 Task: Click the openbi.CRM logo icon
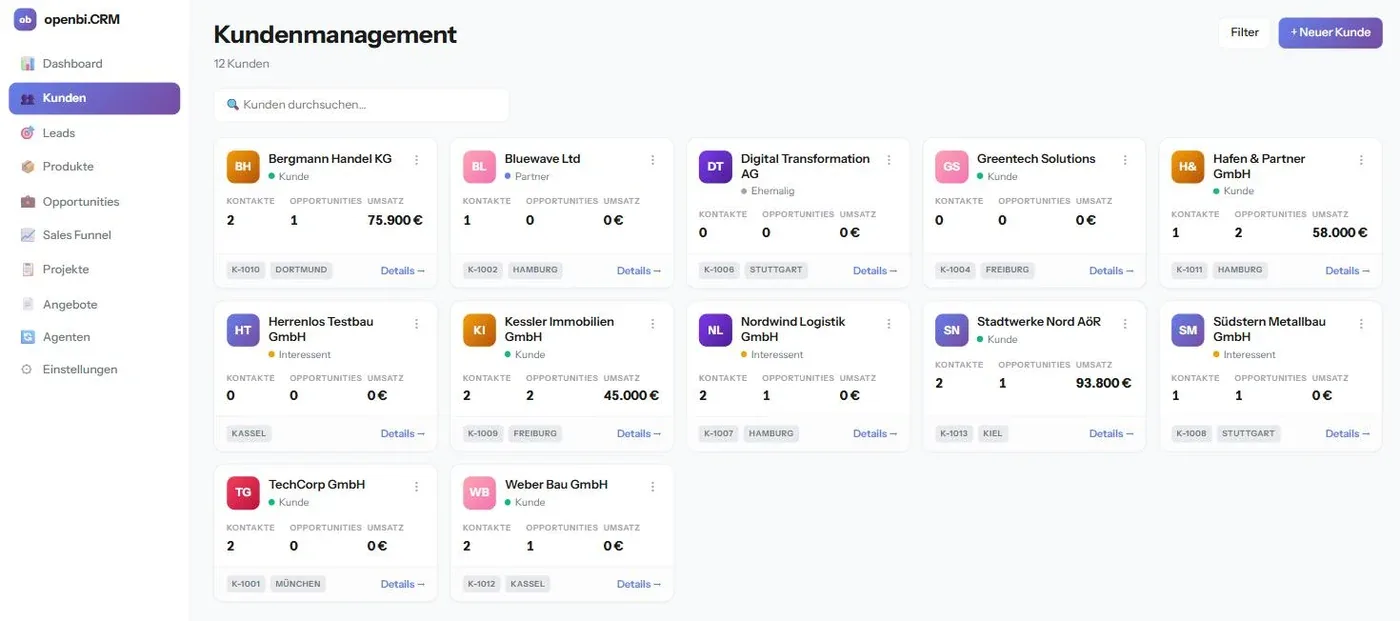(x=25, y=19)
